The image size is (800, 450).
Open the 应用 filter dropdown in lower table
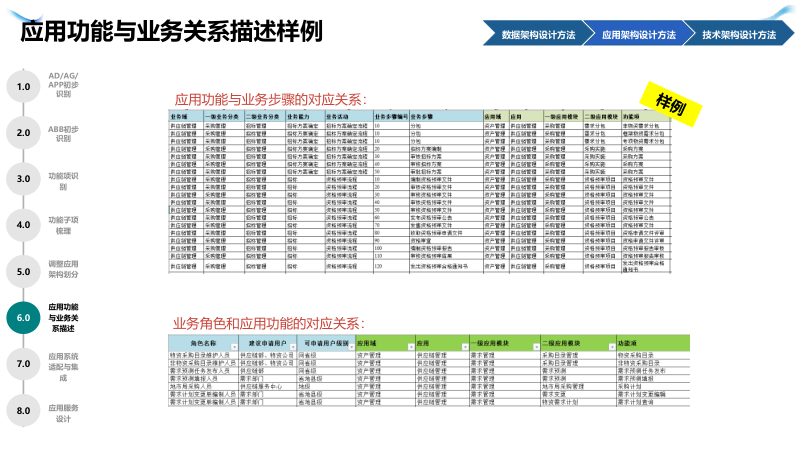(x=465, y=347)
